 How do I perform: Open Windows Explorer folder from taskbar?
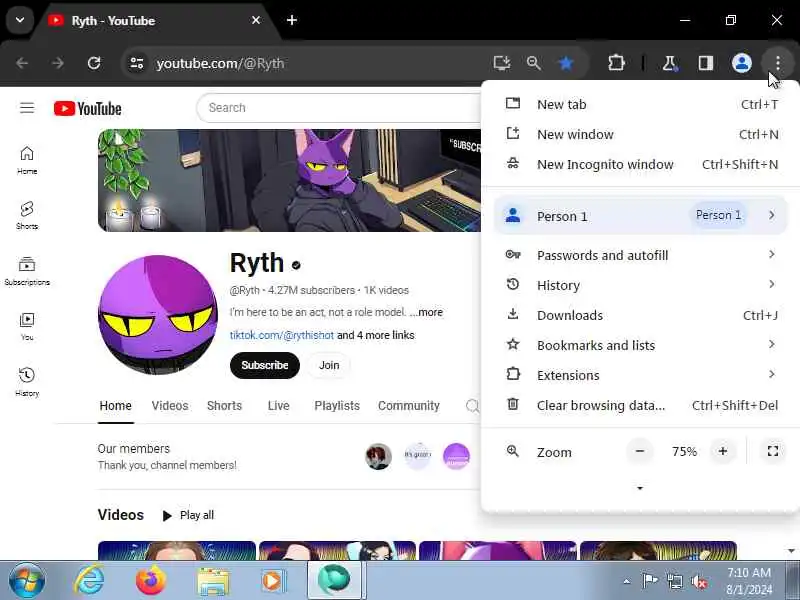coord(213,581)
